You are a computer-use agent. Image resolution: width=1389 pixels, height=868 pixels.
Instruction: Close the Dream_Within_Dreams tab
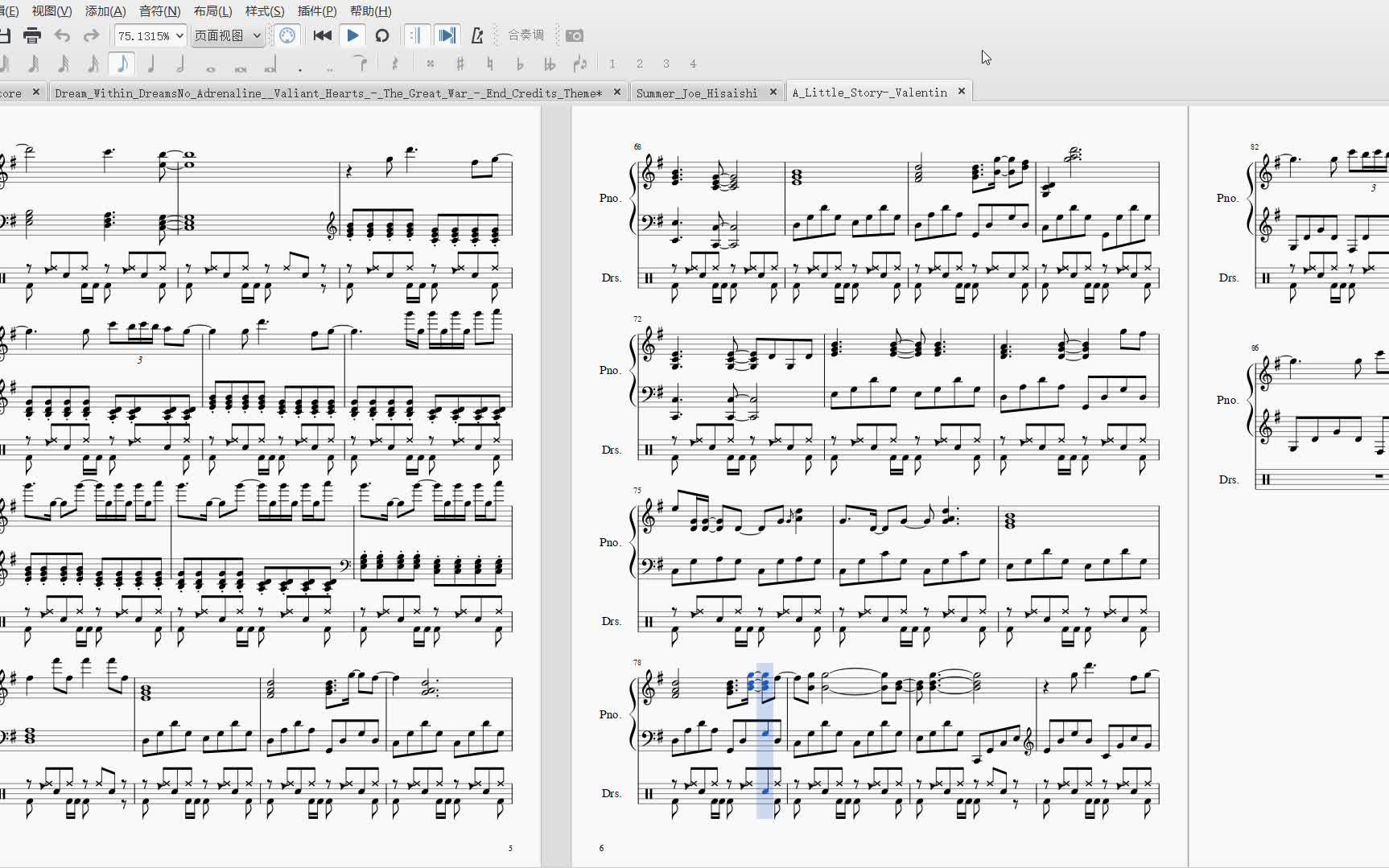coord(617,93)
